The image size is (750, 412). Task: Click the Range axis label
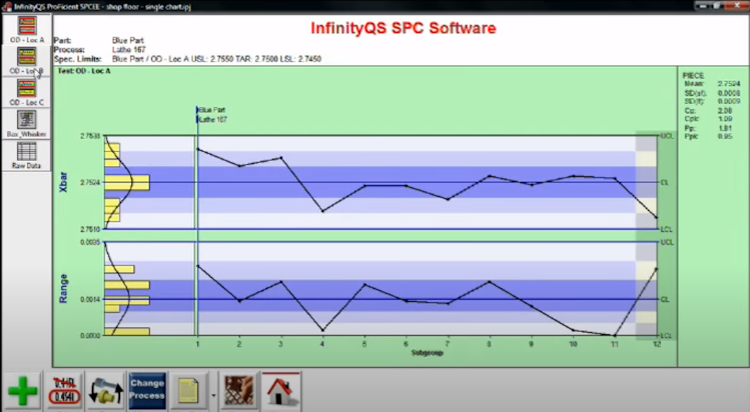pos(63,289)
